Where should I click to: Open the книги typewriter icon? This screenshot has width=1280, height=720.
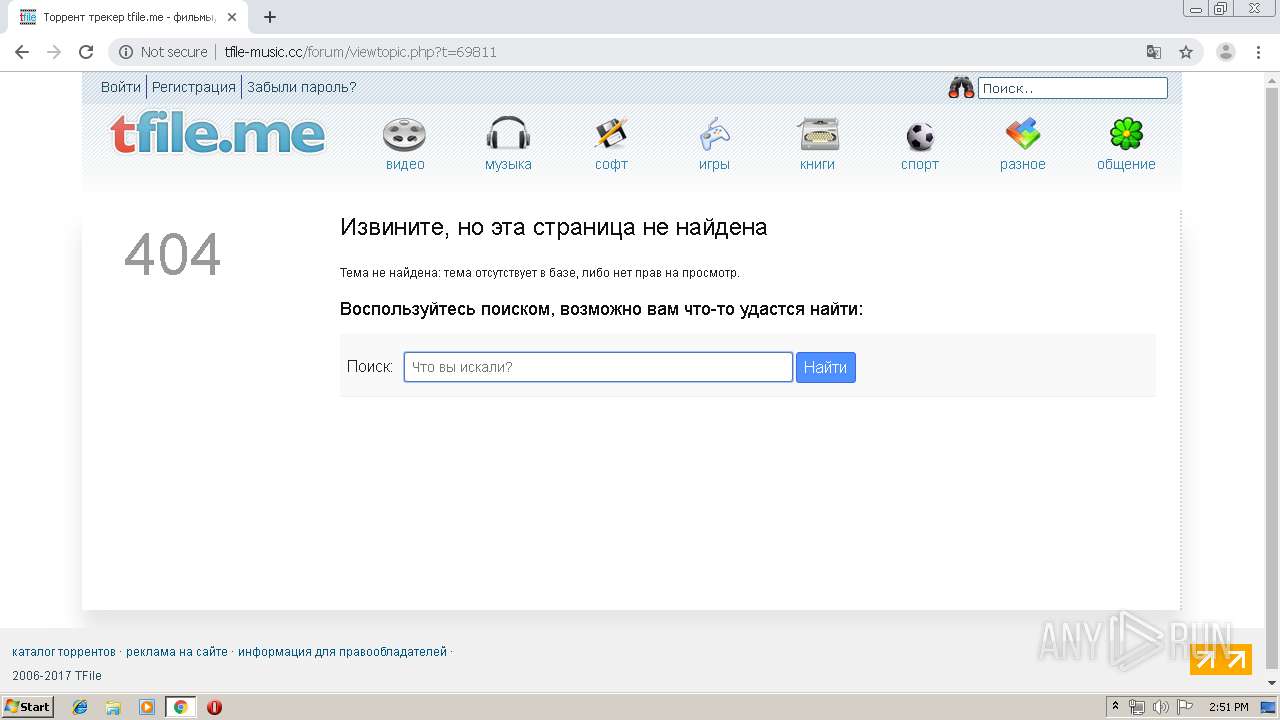817,134
